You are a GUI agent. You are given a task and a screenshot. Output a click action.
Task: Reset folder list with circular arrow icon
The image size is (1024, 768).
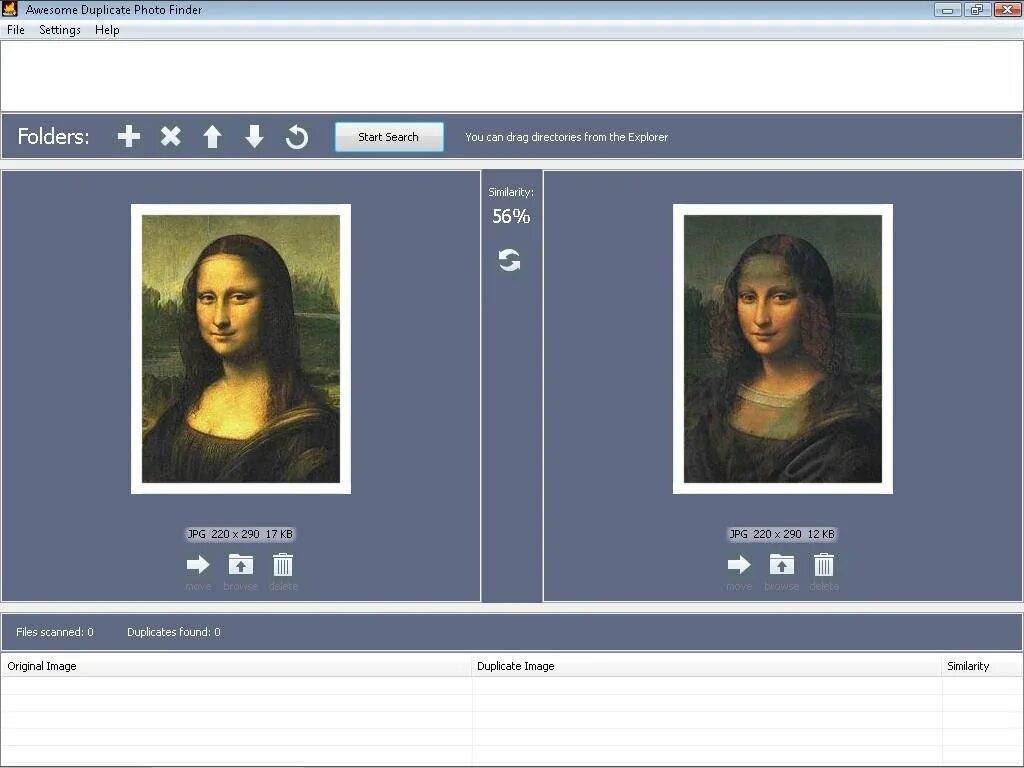click(x=296, y=136)
